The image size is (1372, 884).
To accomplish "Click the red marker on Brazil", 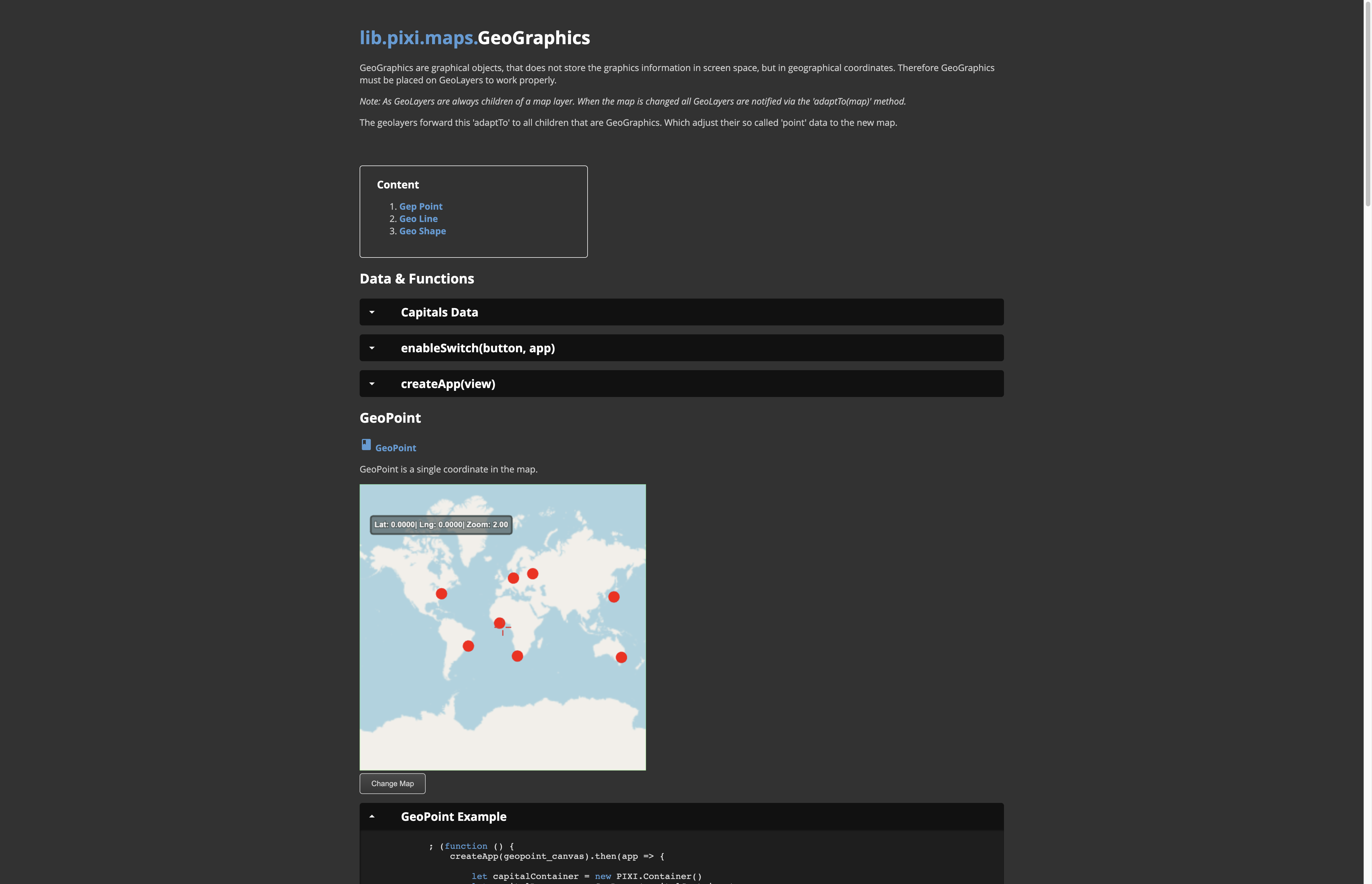I will click(468, 646).
